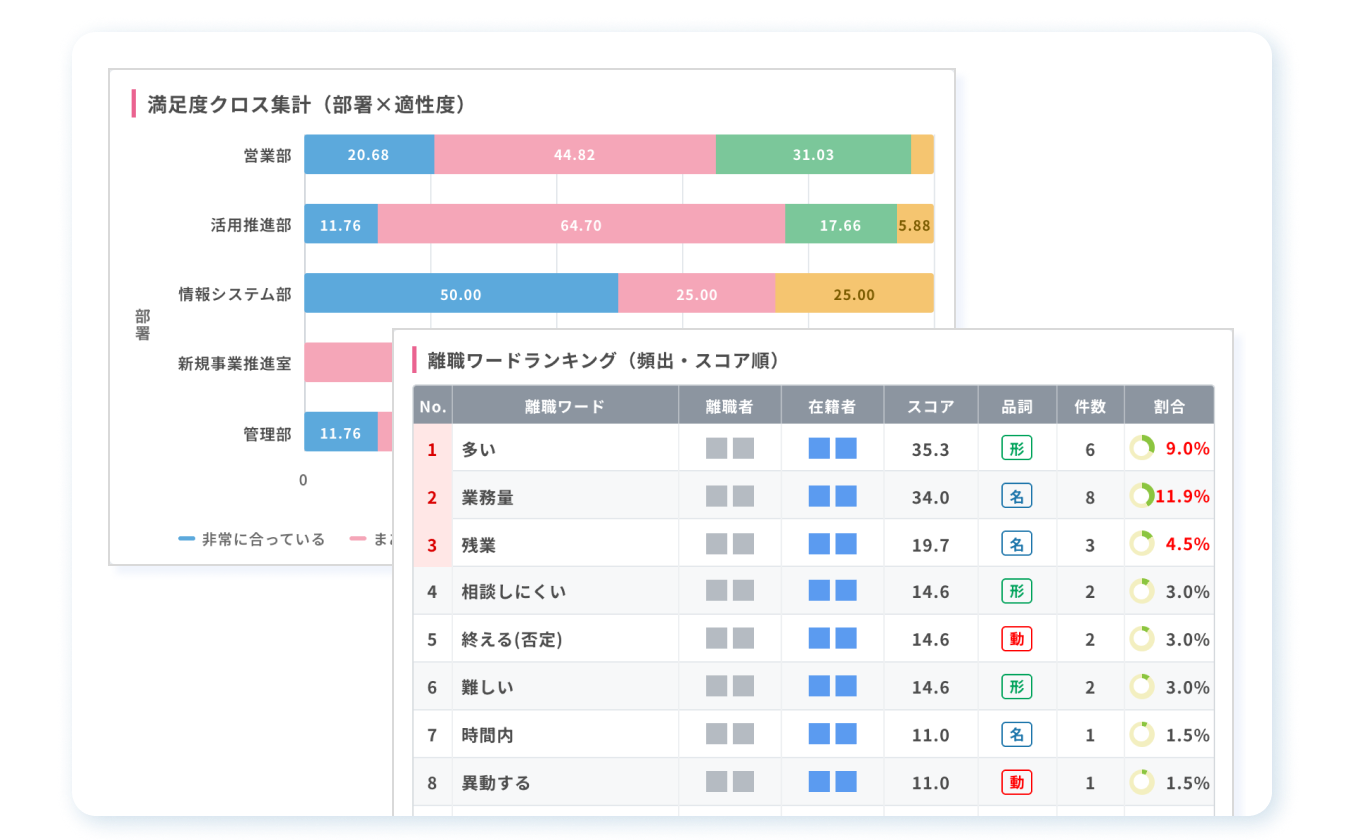Screen dimensions: 1360x840
Task: Click the gray 離職者 squares in the 残業 row
Action: (x=730, y=544)
